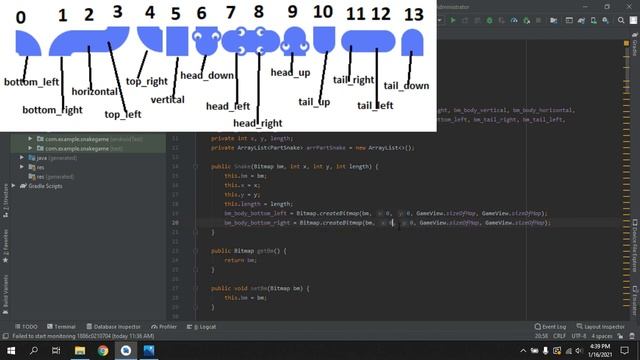Click the Windows Start button
The image size is (640, 360).
coord(11,351)
